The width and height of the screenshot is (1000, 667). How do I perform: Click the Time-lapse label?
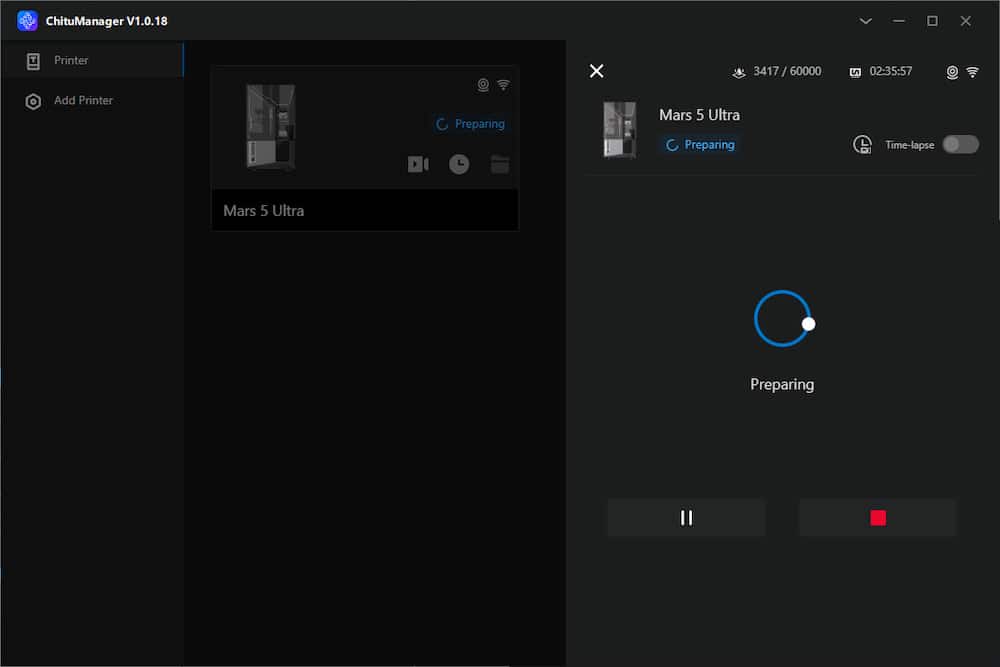pos(909,145)
